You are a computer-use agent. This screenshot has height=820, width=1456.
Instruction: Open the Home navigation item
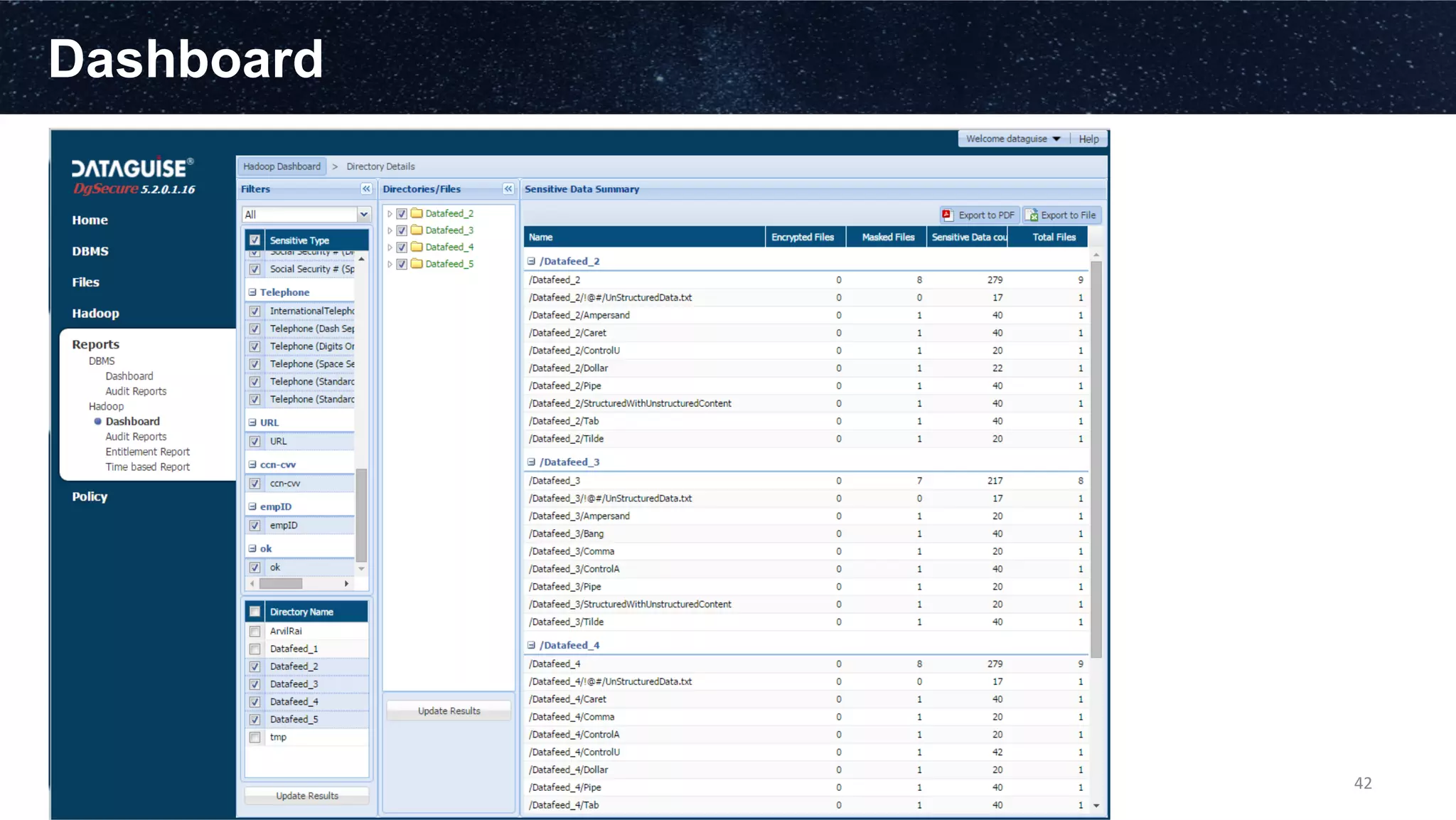[x=90, y=220]
